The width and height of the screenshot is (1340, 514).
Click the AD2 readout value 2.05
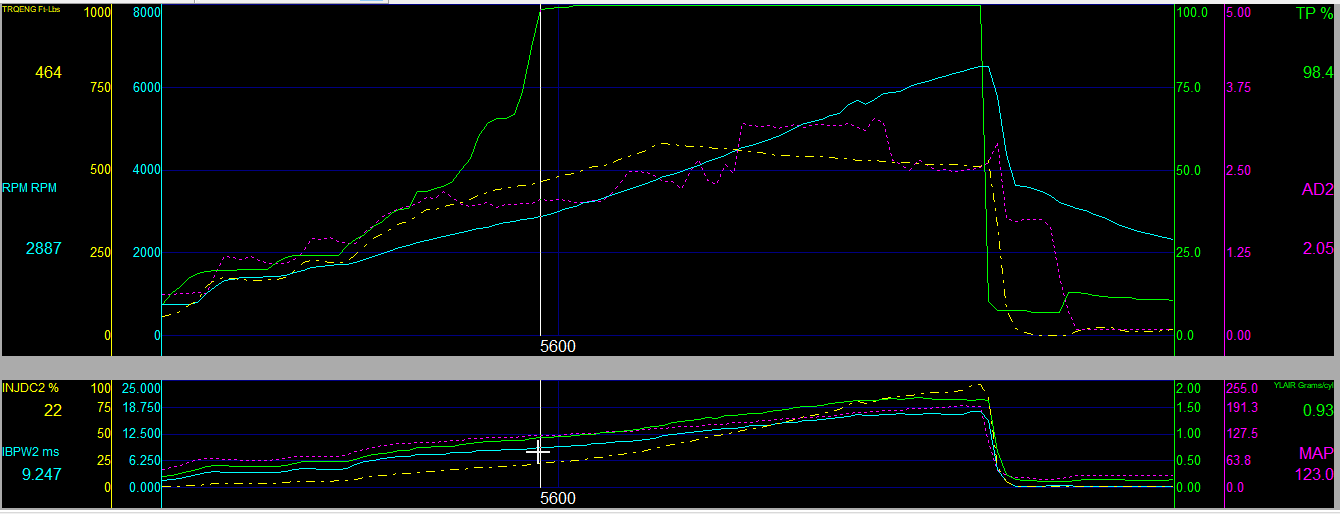pyautogui.click(x=1318, y=248)
